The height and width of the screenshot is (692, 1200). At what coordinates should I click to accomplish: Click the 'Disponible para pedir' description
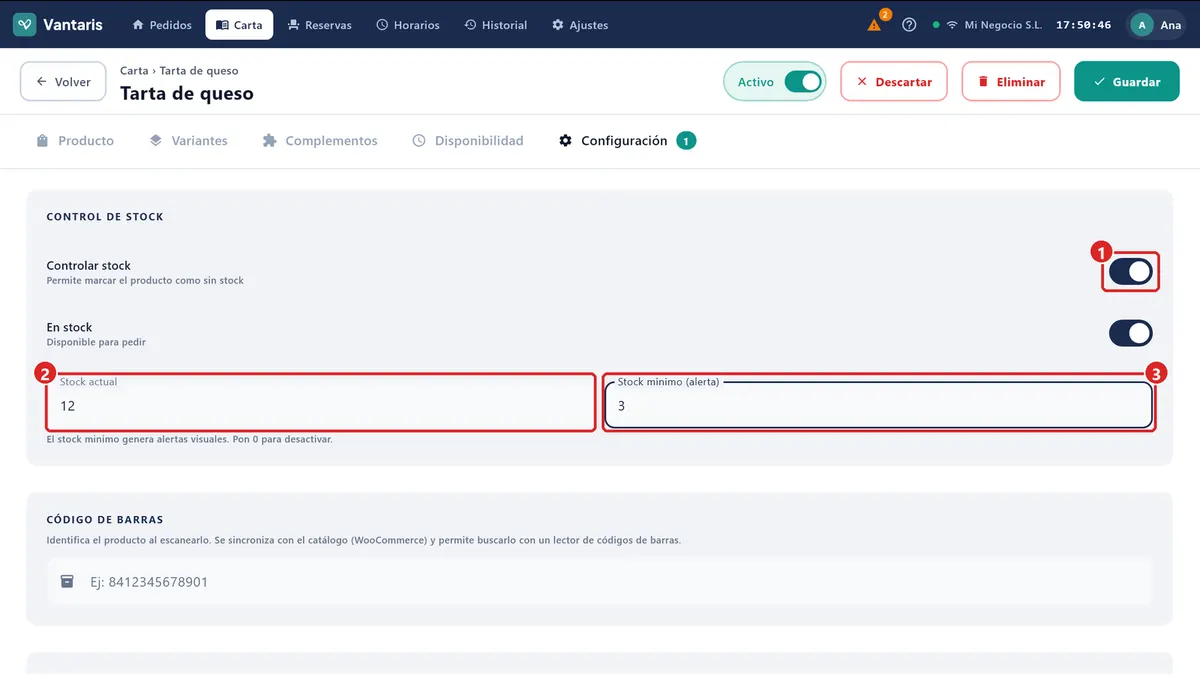tap(96, 342)
